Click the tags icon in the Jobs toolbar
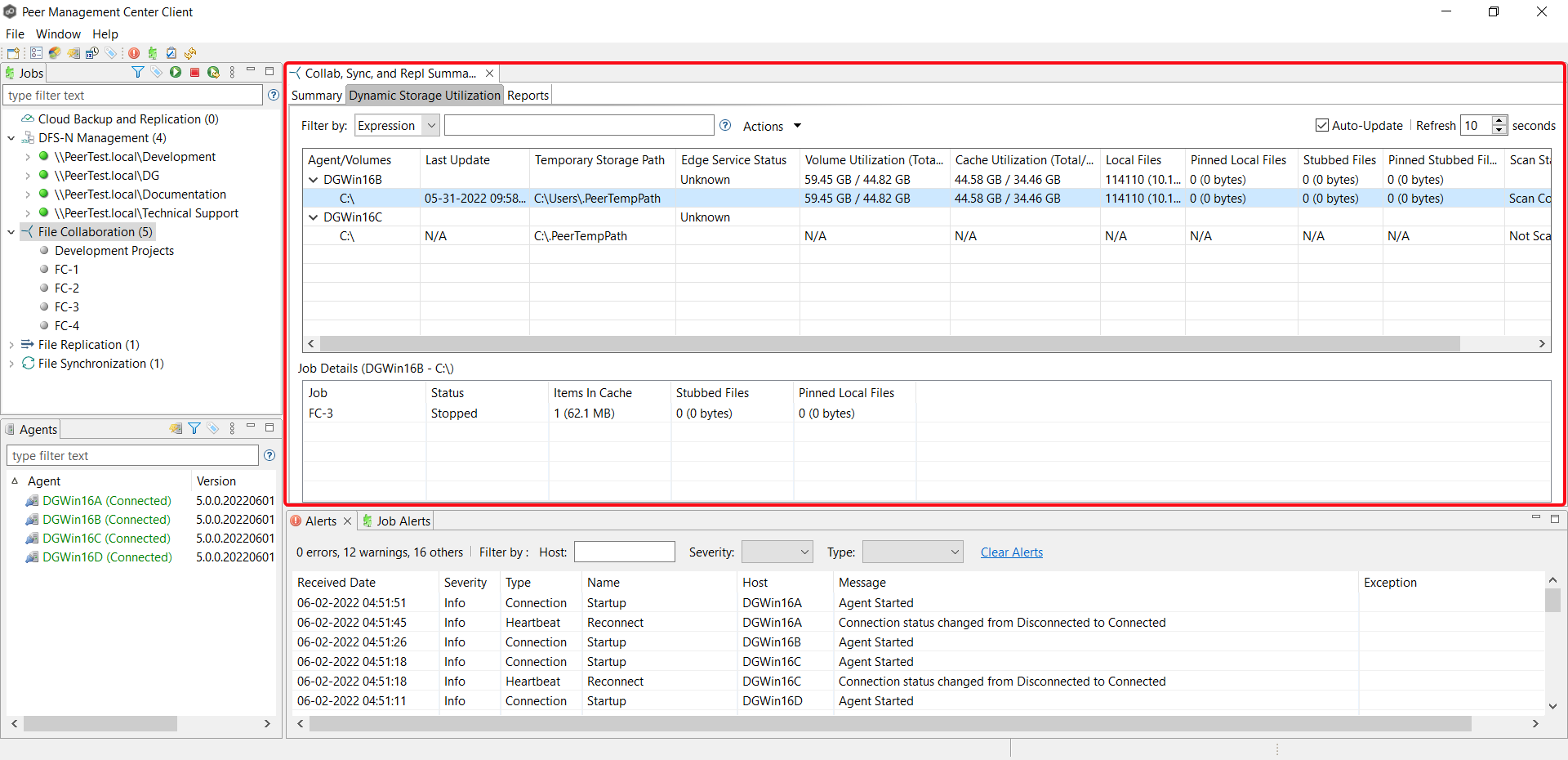 tap(157, 72)
